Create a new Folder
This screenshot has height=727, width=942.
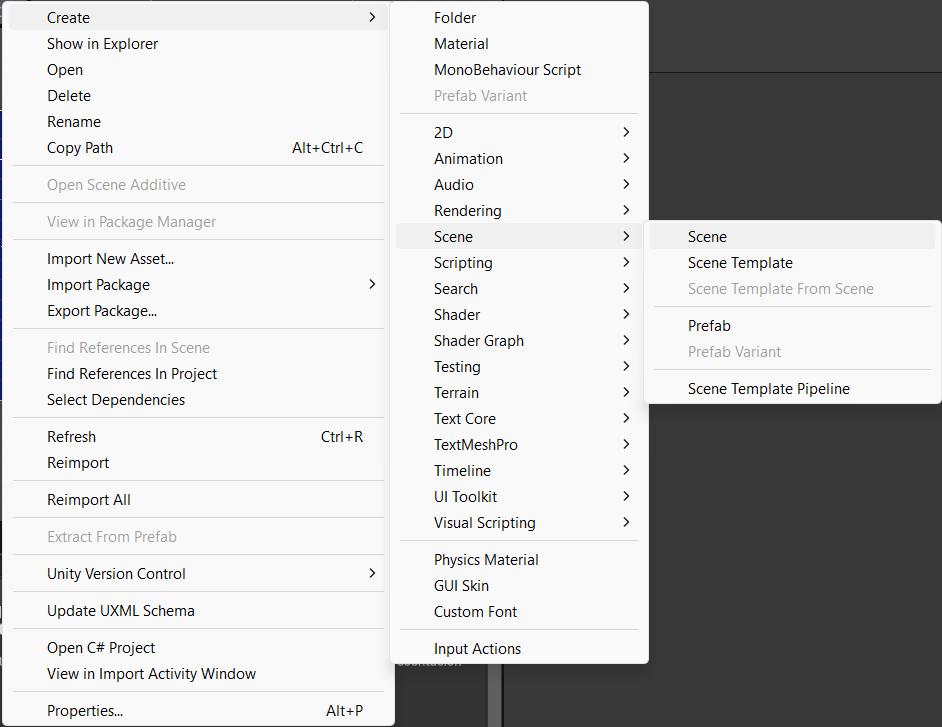pos(519,18)
